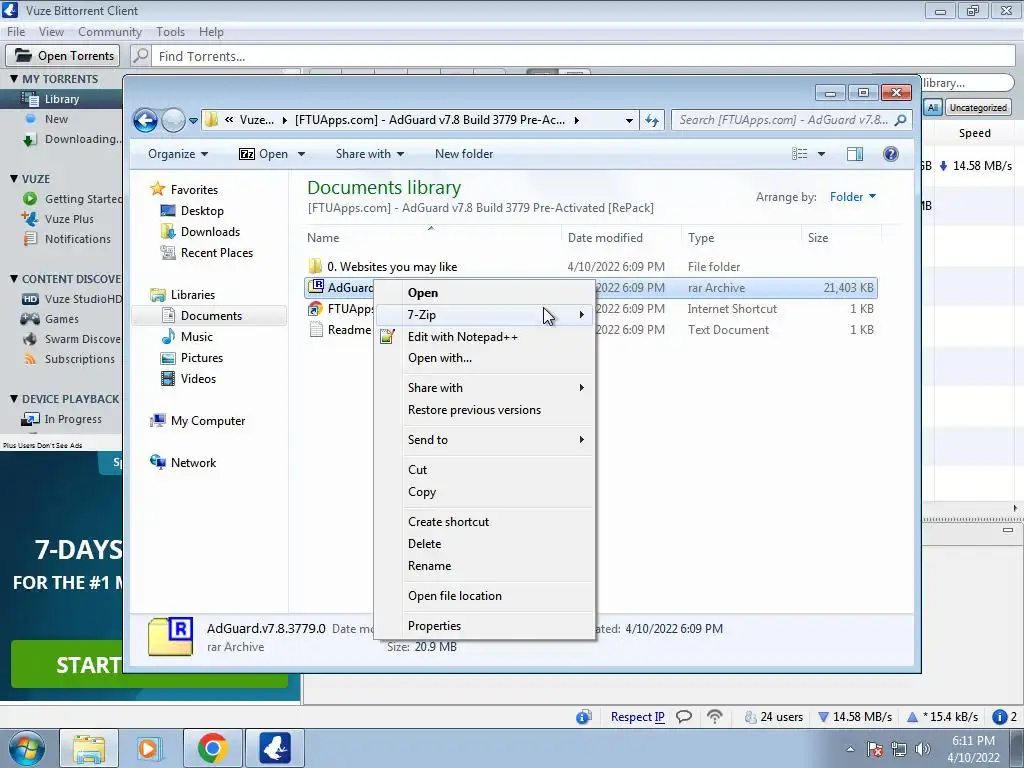Image resolution: width=1024 pixels, height=768 pixels.
Task: Change your view icon in Explorer toolbar
Action: pyautogui.click(x=800, y=154)
